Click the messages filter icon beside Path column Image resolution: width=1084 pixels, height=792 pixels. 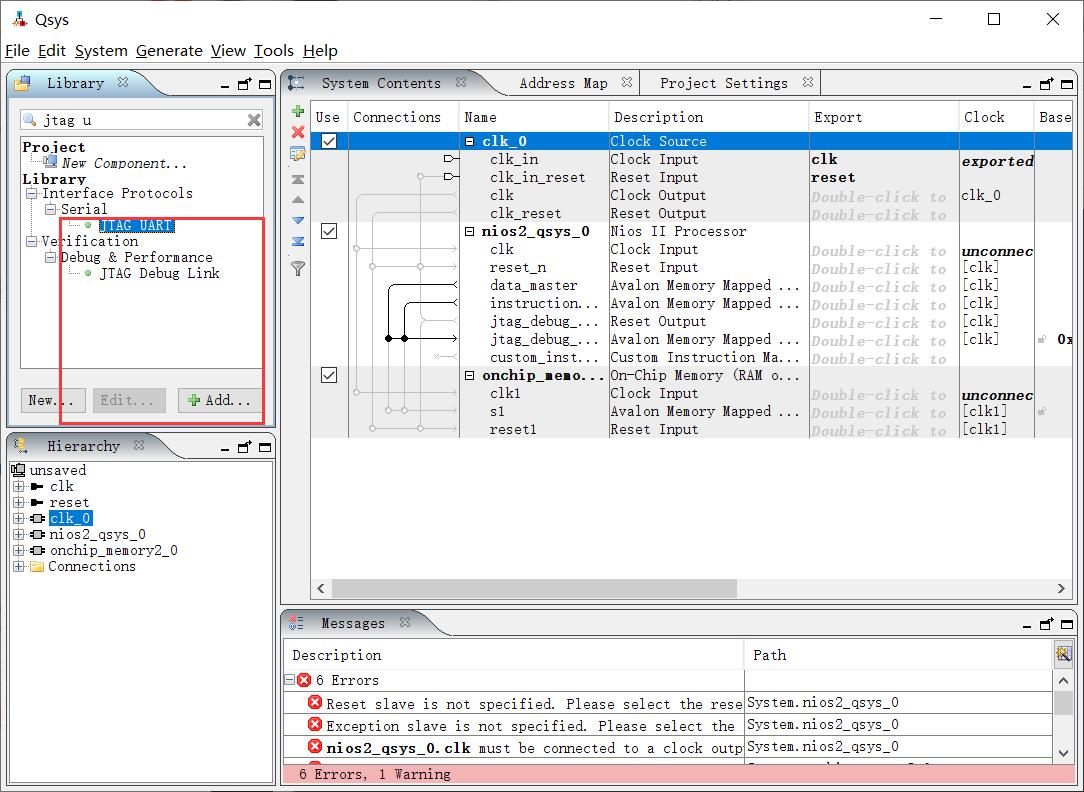pos(1063,653)
